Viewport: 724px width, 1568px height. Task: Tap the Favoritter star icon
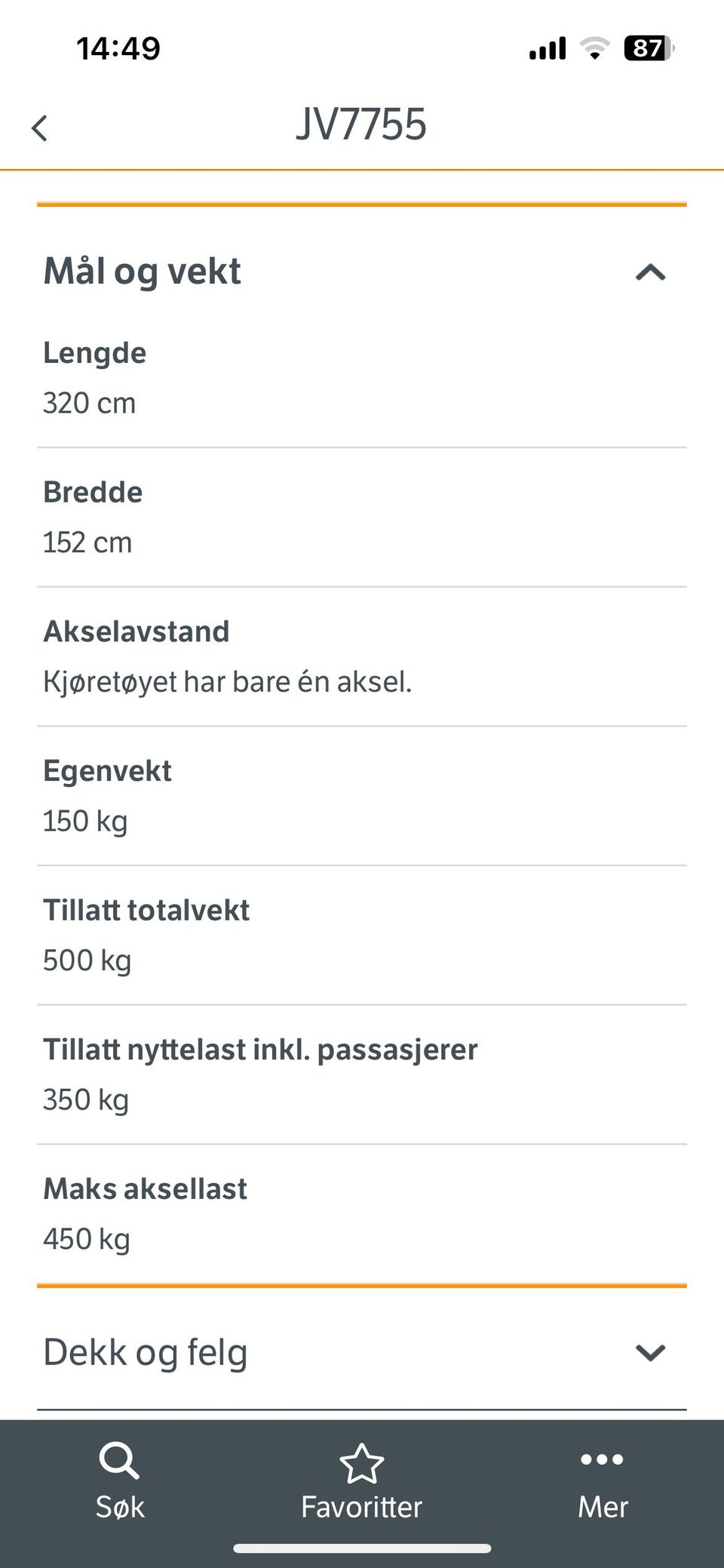point(361,1463)
